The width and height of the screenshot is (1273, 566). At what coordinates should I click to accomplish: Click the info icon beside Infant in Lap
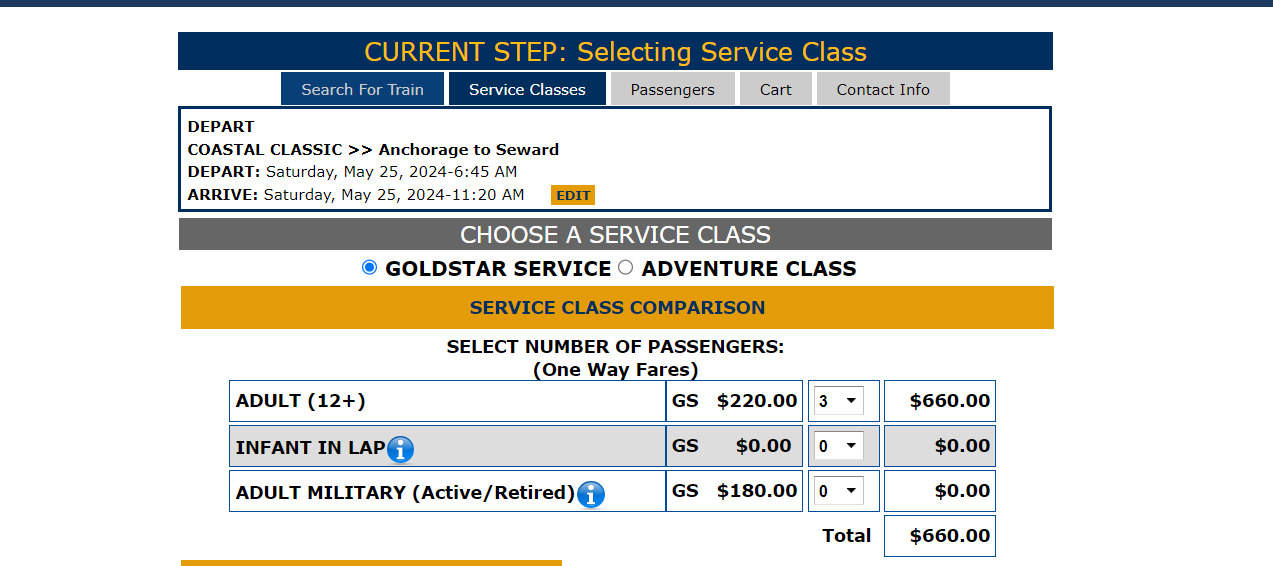[x=400, y=449]
